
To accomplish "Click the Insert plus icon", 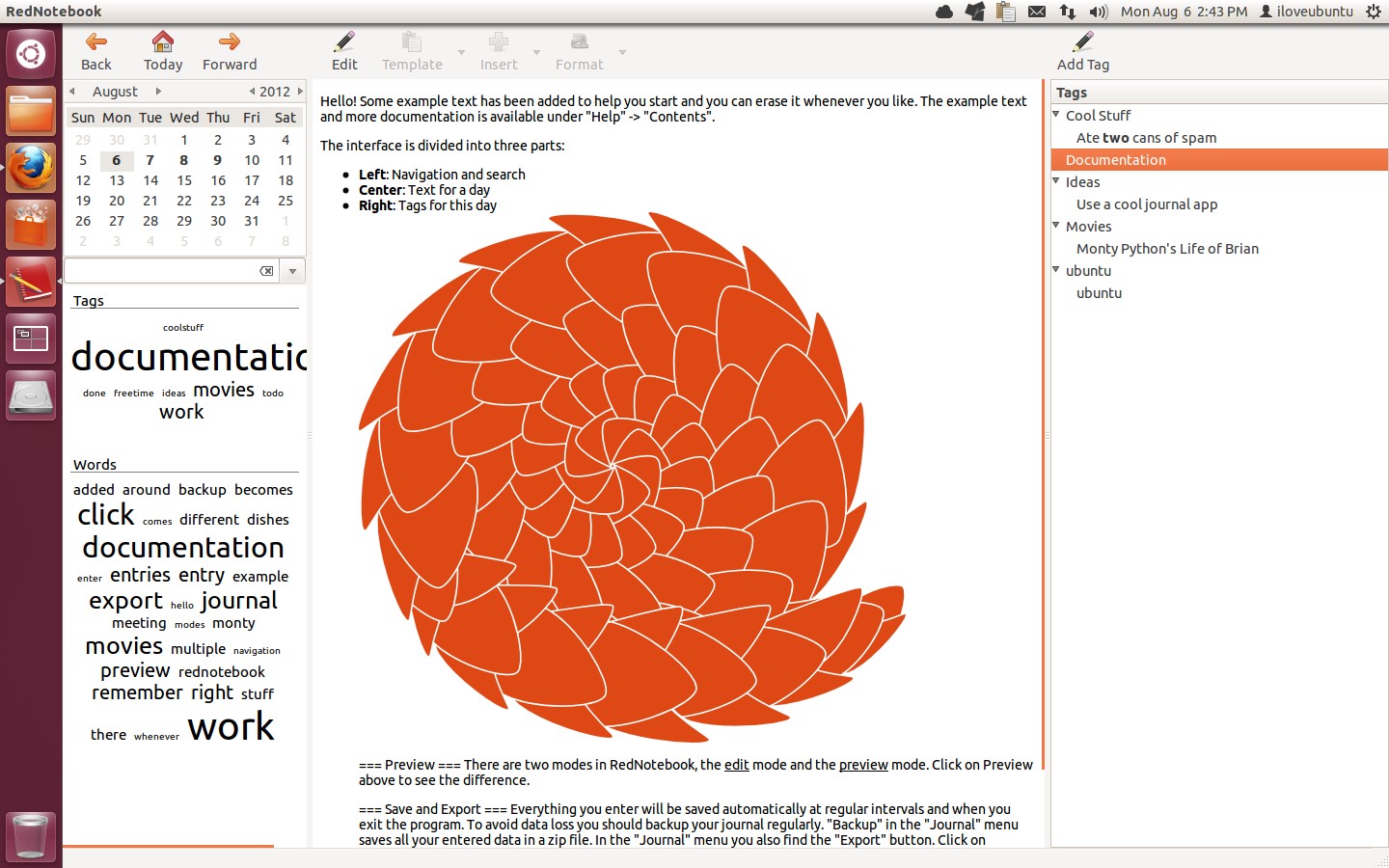I will [x=498, y=42].
